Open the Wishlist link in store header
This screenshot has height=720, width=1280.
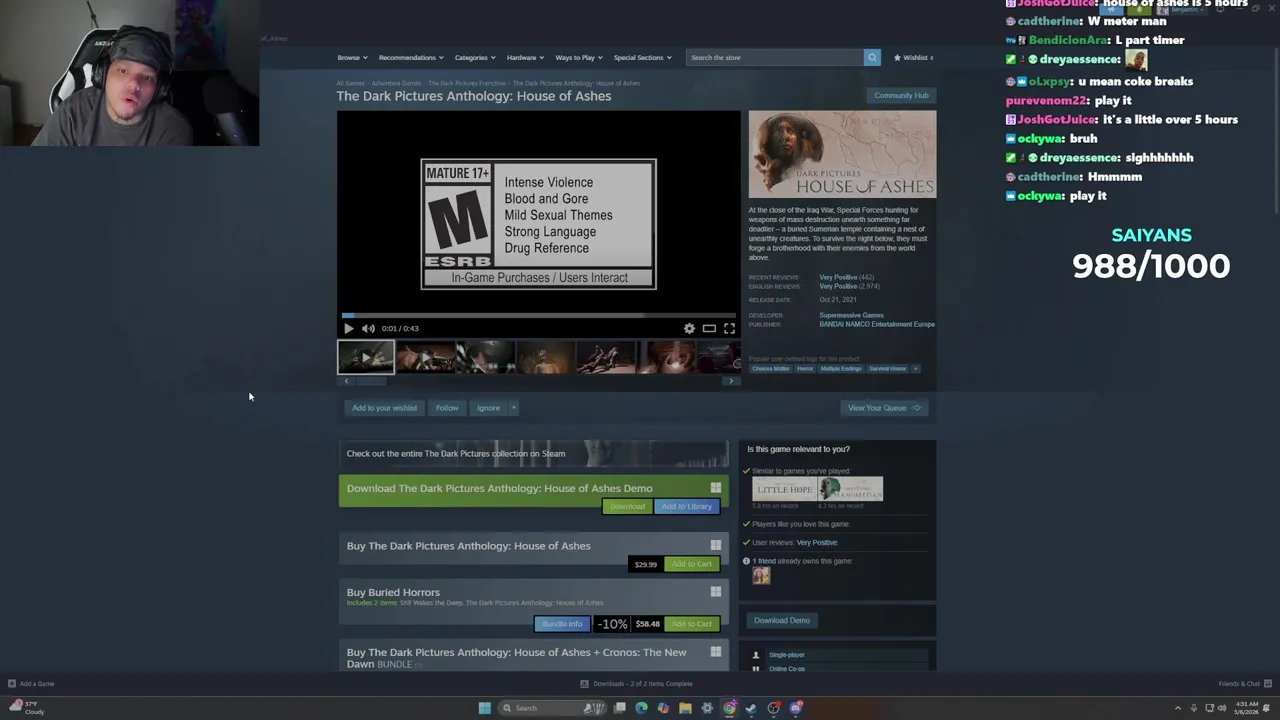pyautogui.click(x=913, y=57)
